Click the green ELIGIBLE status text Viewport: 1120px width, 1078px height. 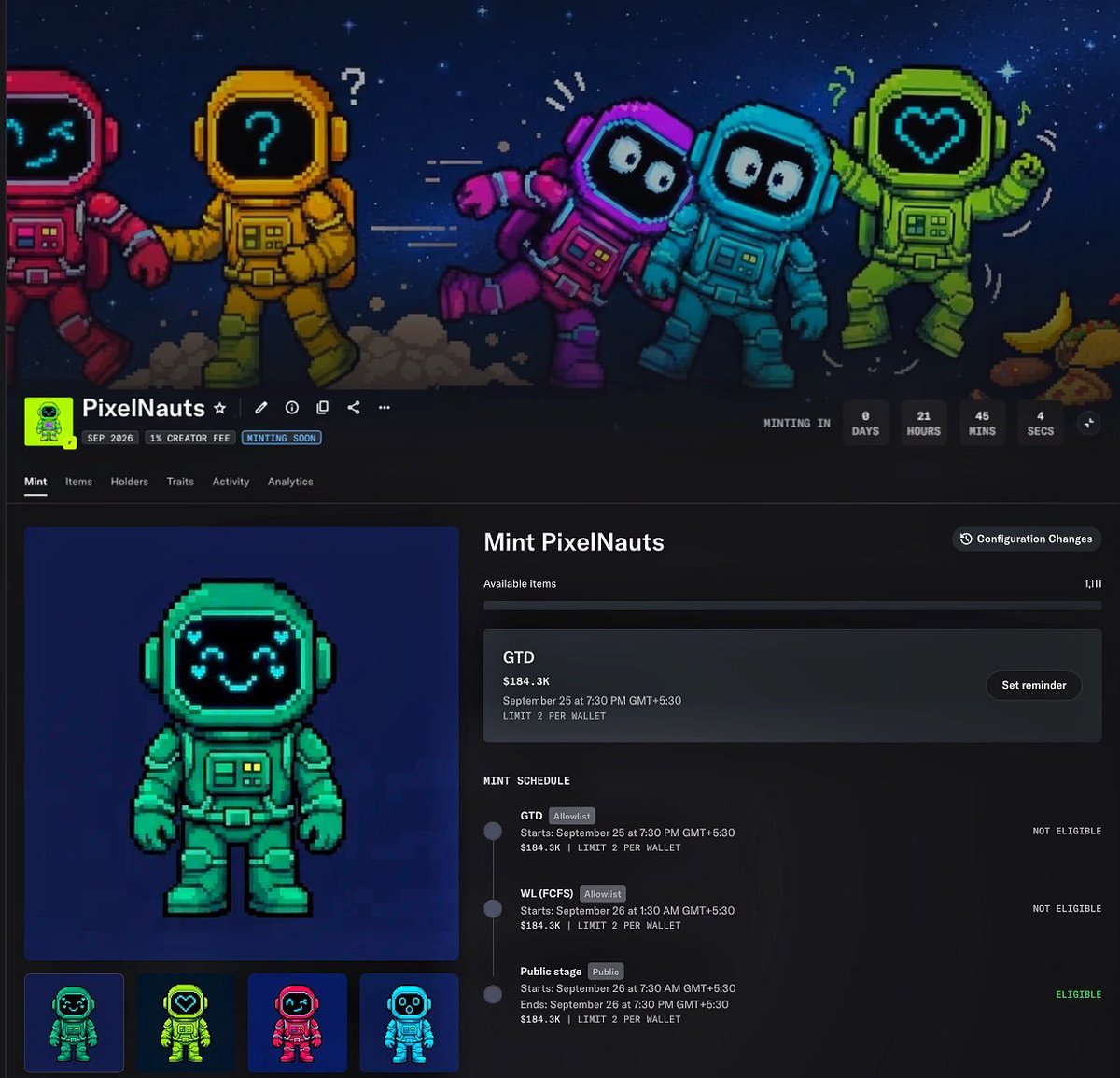(x=1079, y=995)
